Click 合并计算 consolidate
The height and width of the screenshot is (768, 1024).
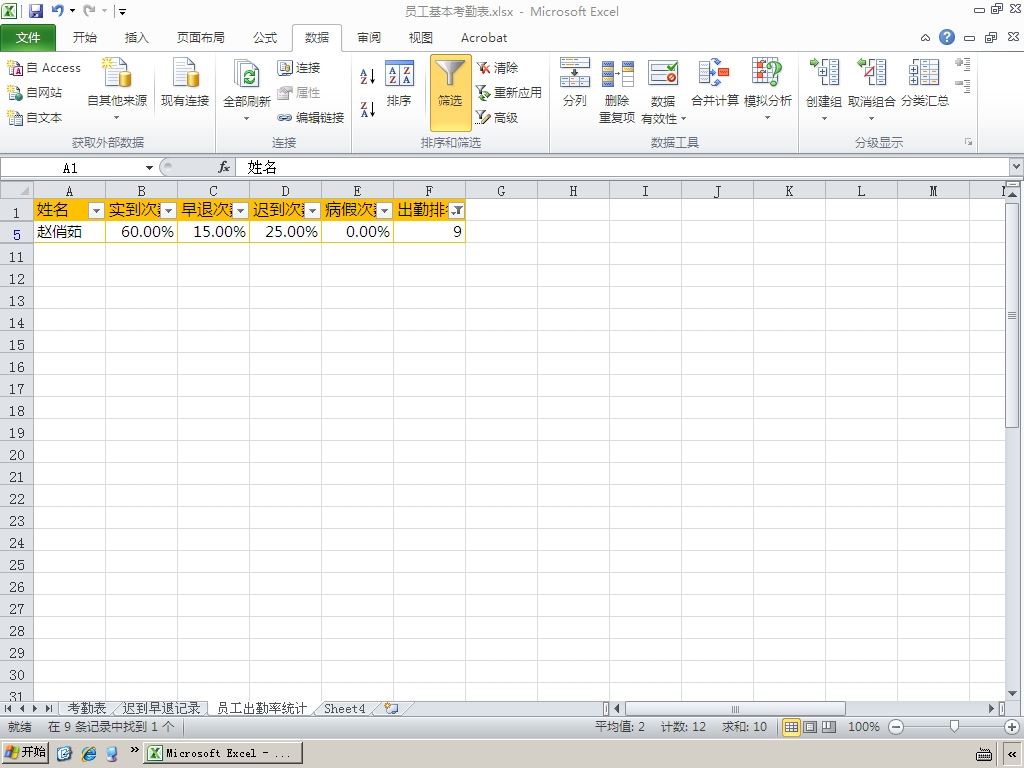click(x=714, y=82)
